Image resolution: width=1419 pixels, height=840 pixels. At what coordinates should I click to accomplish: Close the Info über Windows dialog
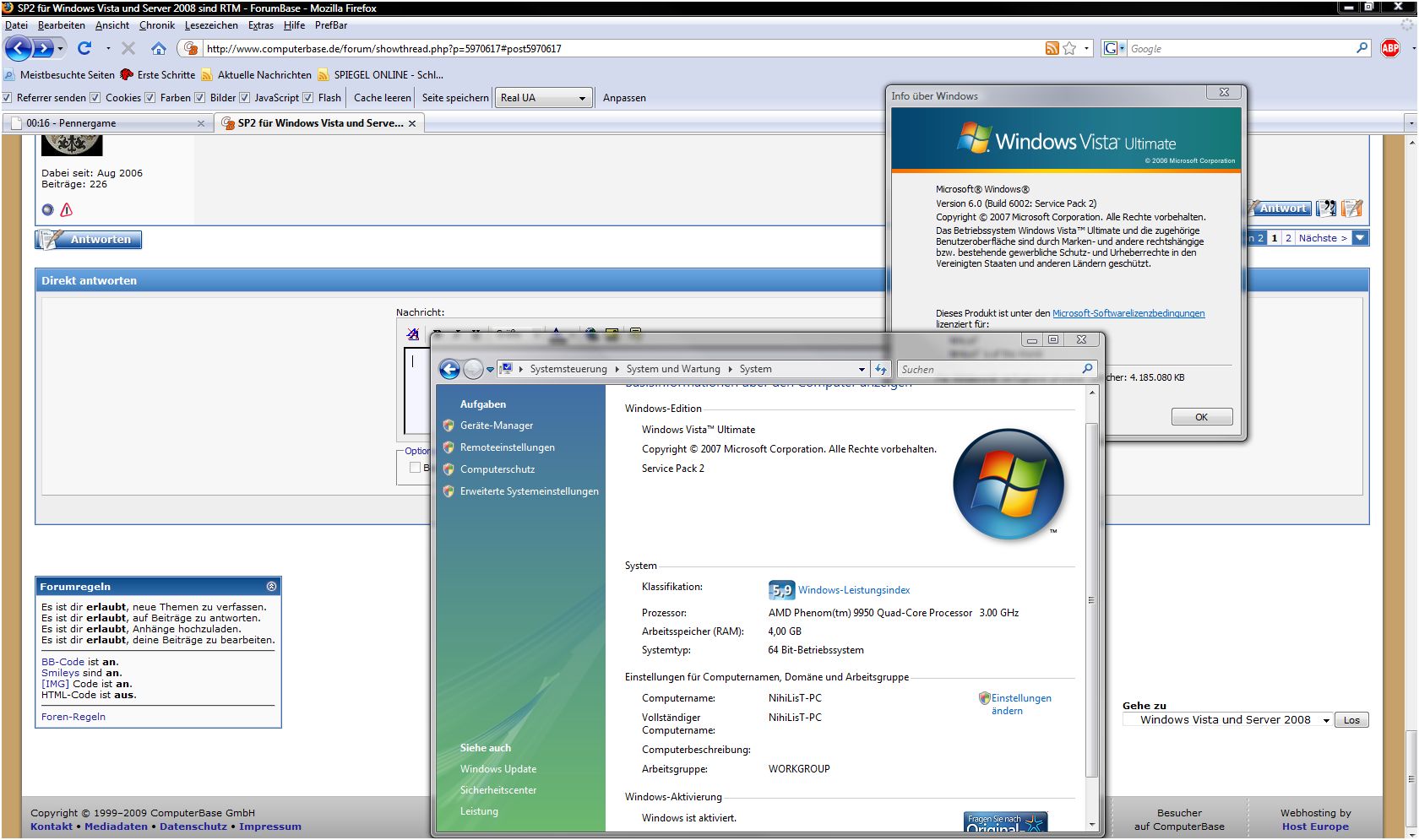[1224, 93]
